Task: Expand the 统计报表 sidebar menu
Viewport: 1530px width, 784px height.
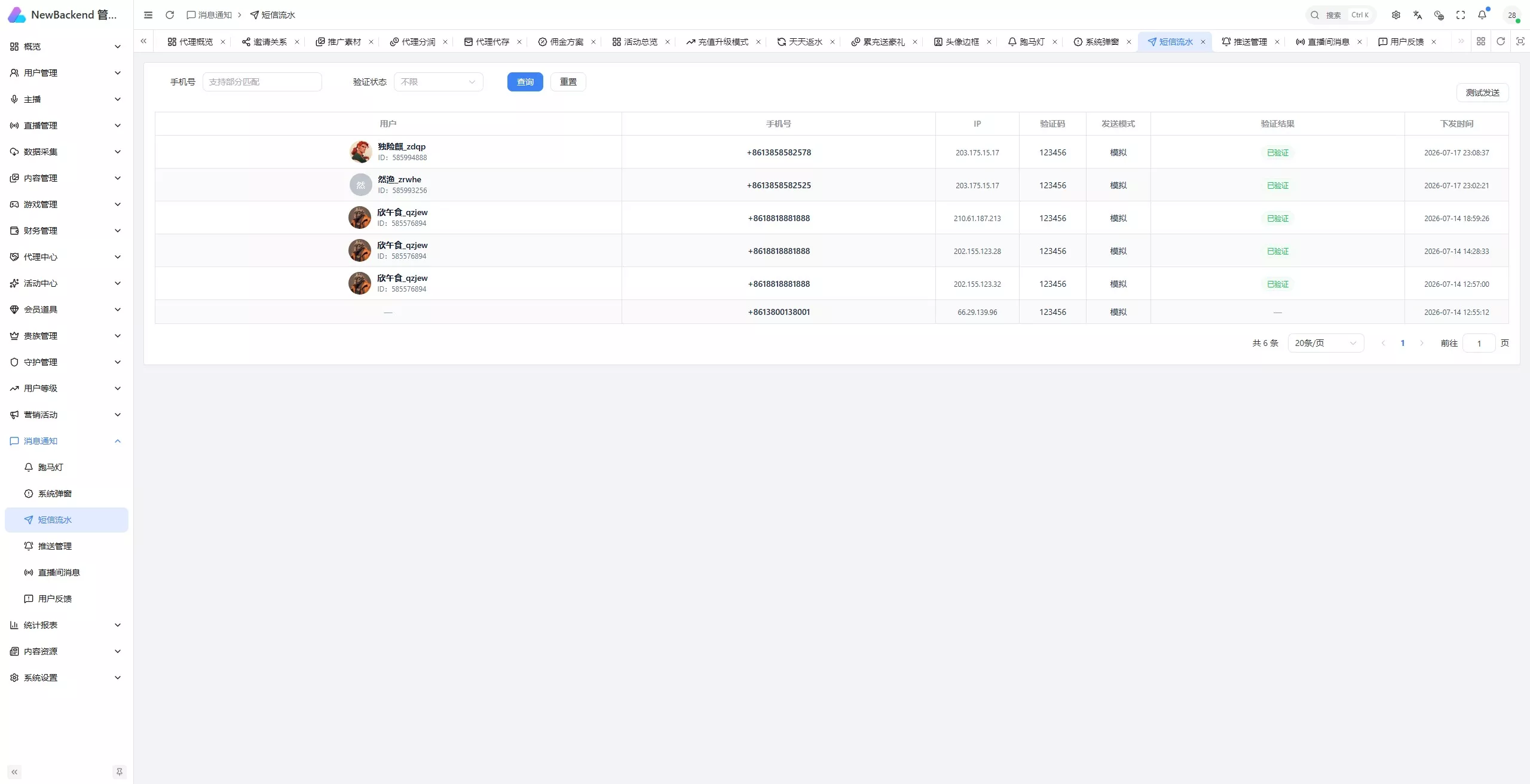Action: (x=66, y=625)
